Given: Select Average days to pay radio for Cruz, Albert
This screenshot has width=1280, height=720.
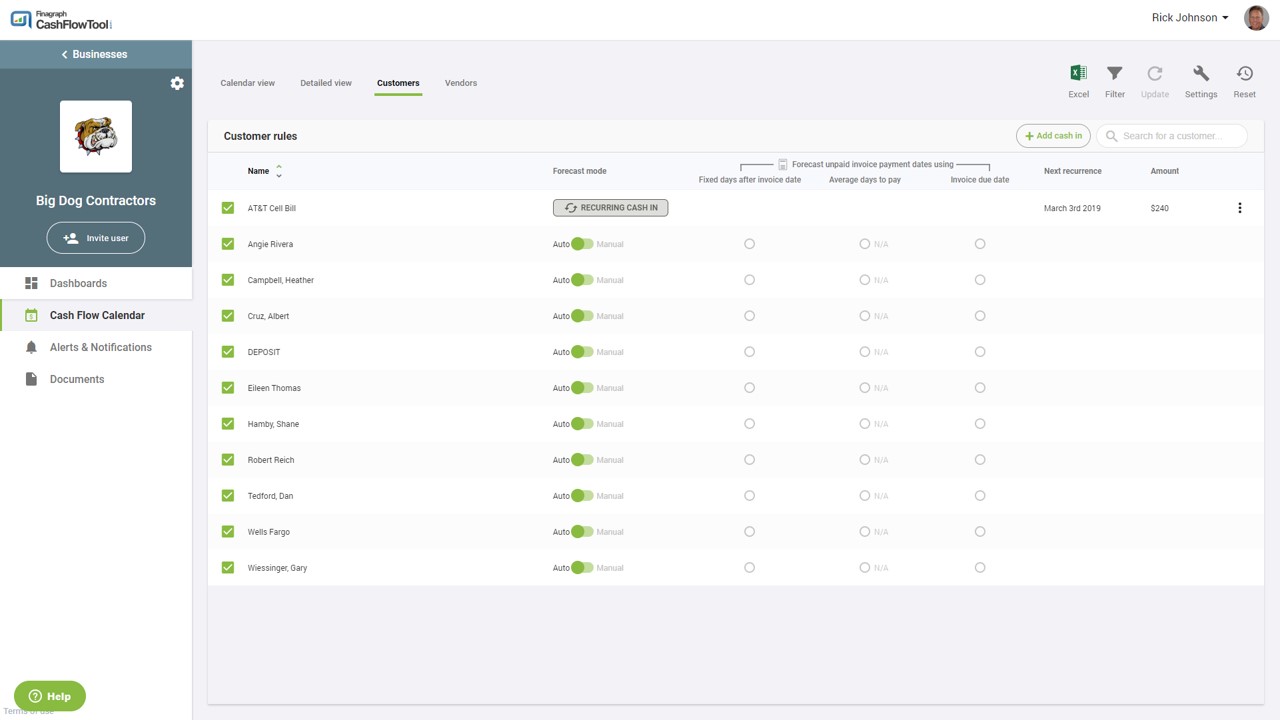Looking at the screenshot, I should [x=865, y=316].
